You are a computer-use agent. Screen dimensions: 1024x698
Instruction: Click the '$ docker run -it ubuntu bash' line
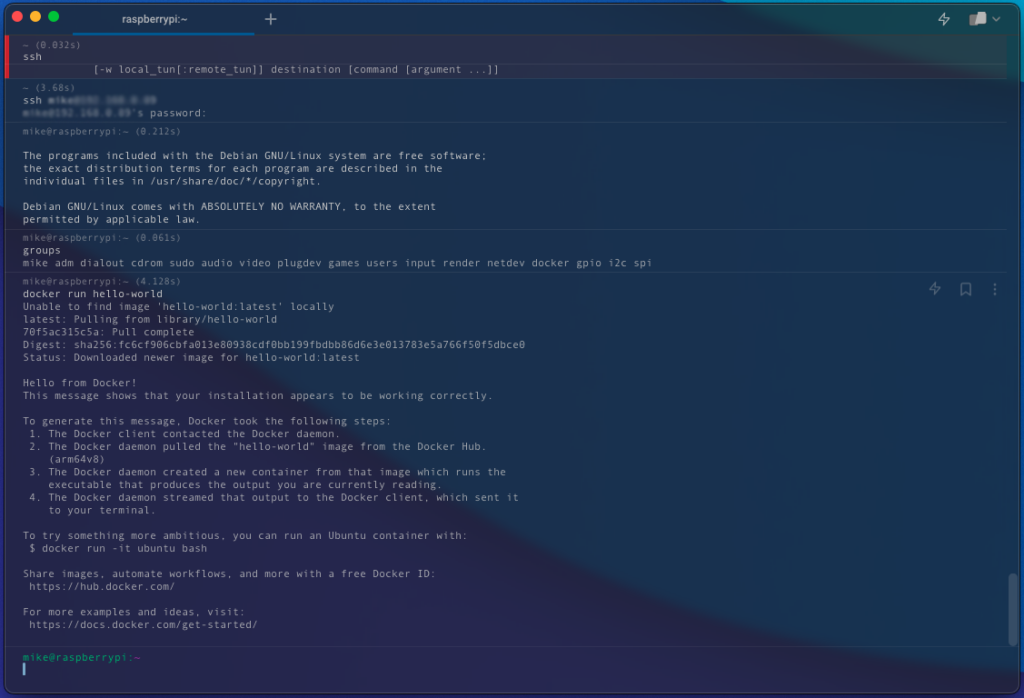pyautogui.click(x=118, y=548)
